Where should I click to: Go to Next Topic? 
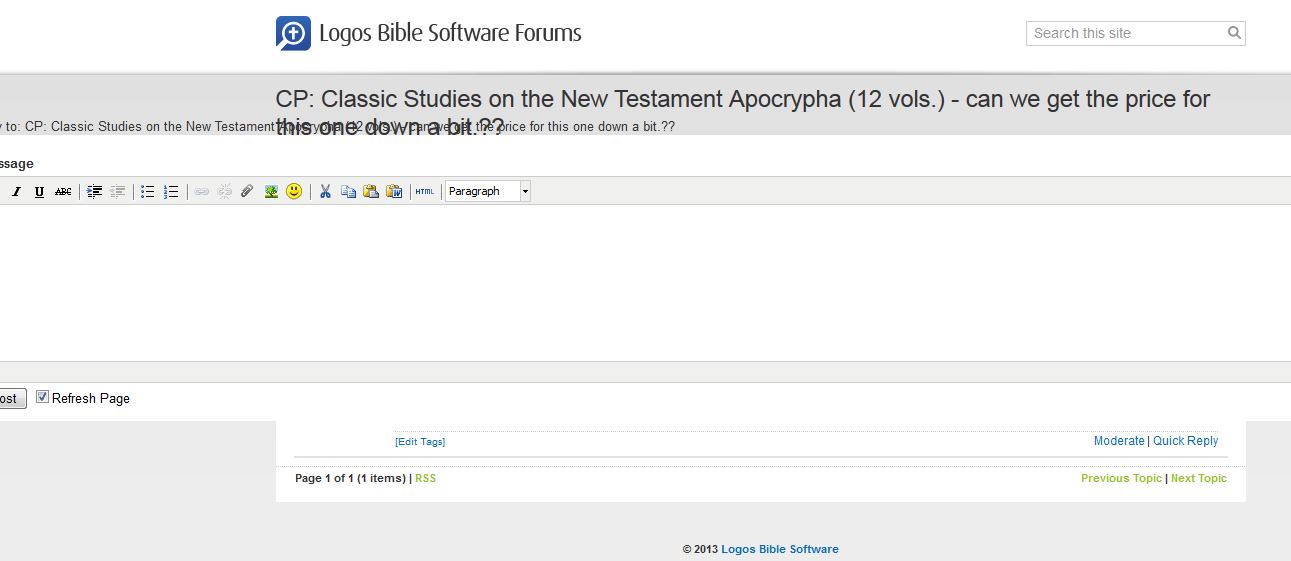1199,478
